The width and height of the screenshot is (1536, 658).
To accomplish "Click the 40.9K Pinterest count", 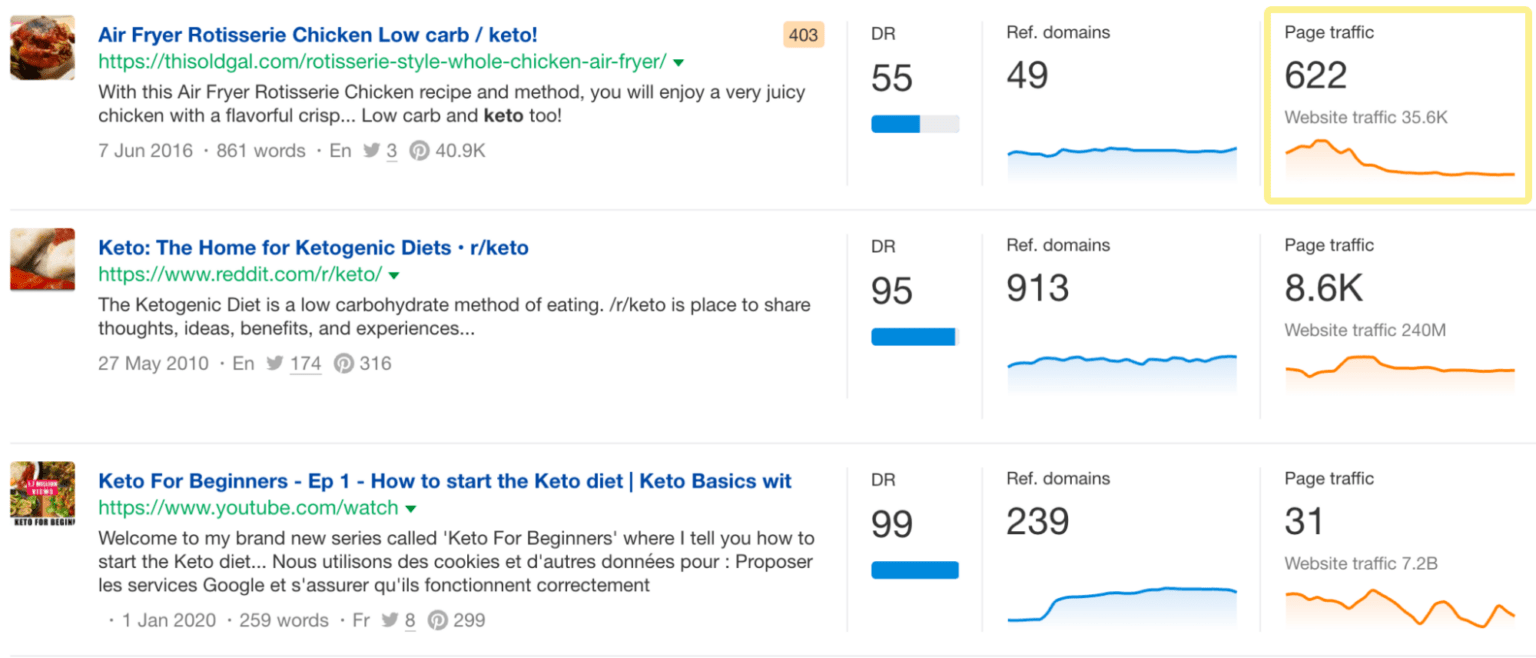I will (460, 150).
